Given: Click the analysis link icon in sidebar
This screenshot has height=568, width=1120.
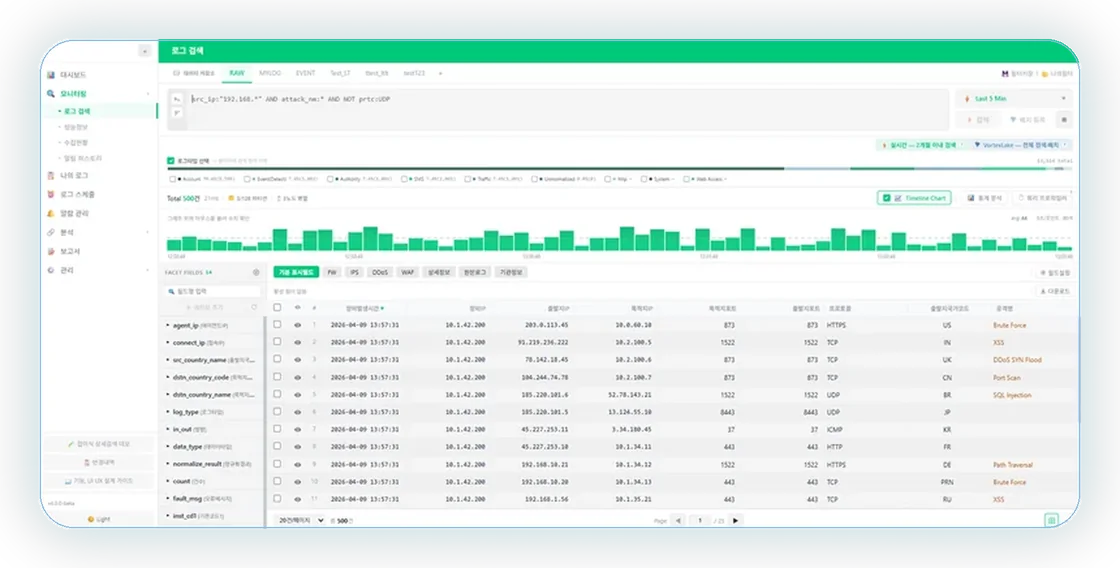Looking at the screenshot, I should (x=51, y=232).
